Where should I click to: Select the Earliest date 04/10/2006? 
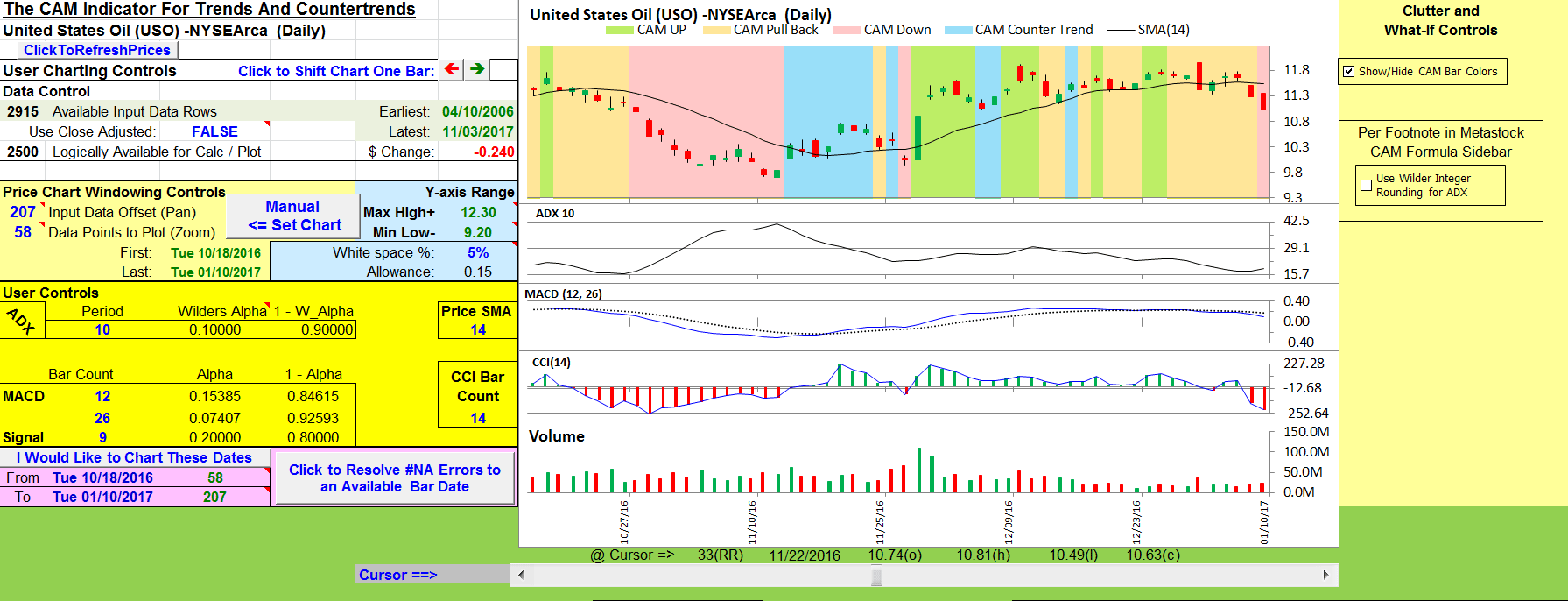coord(478,111)
